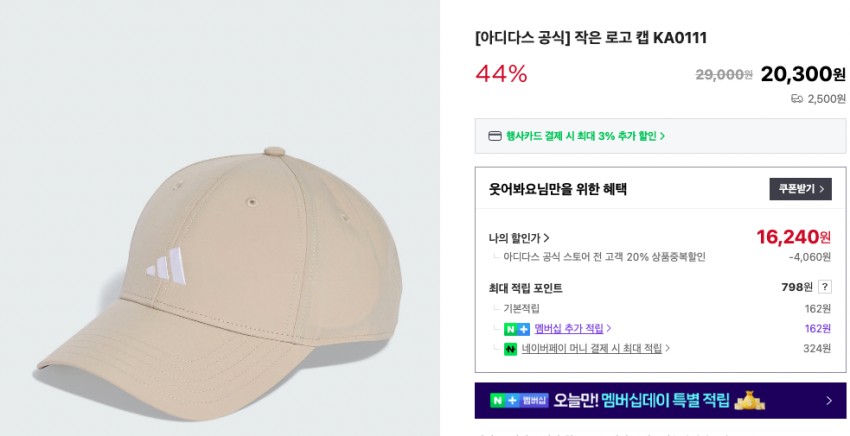Expand the chevron next to 나의 할인가
850x436 pixels.
coord(547,238)
